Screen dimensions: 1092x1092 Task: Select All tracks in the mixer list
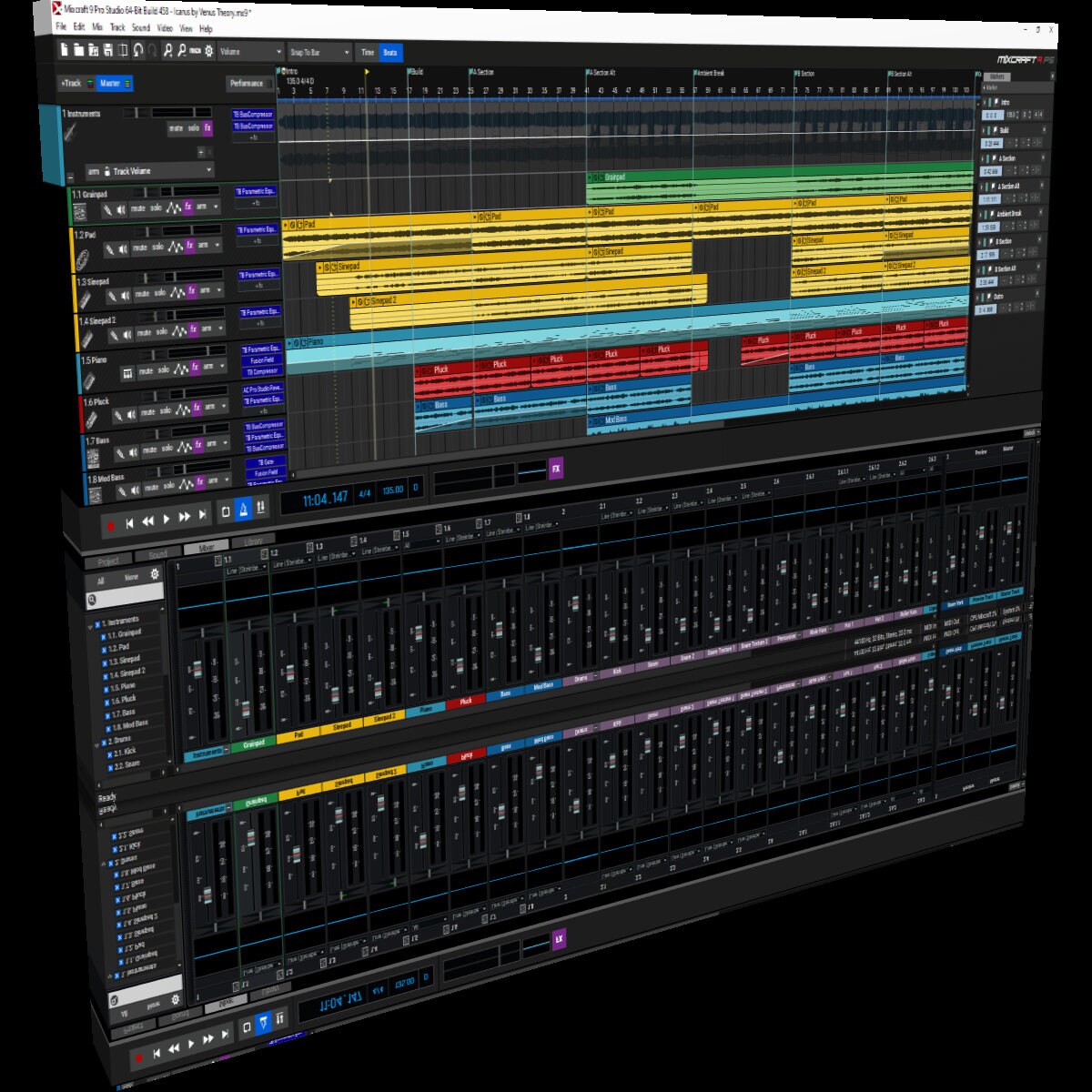pos(101,581)
